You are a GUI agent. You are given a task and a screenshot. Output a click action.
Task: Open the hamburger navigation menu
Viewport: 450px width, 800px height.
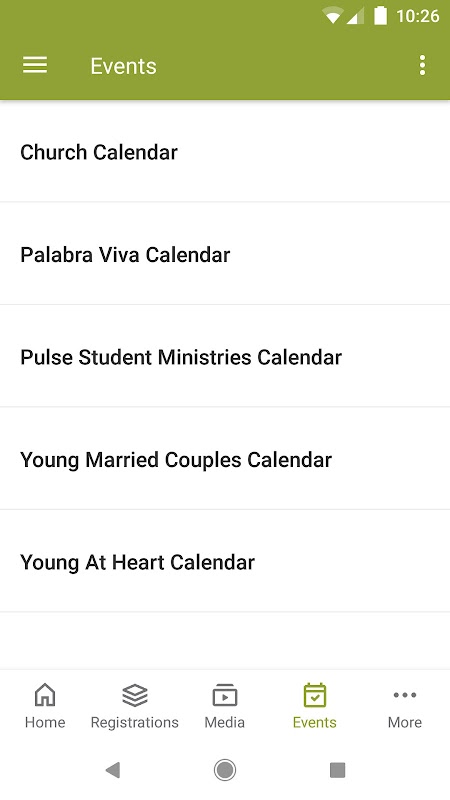tap(35, 65)
